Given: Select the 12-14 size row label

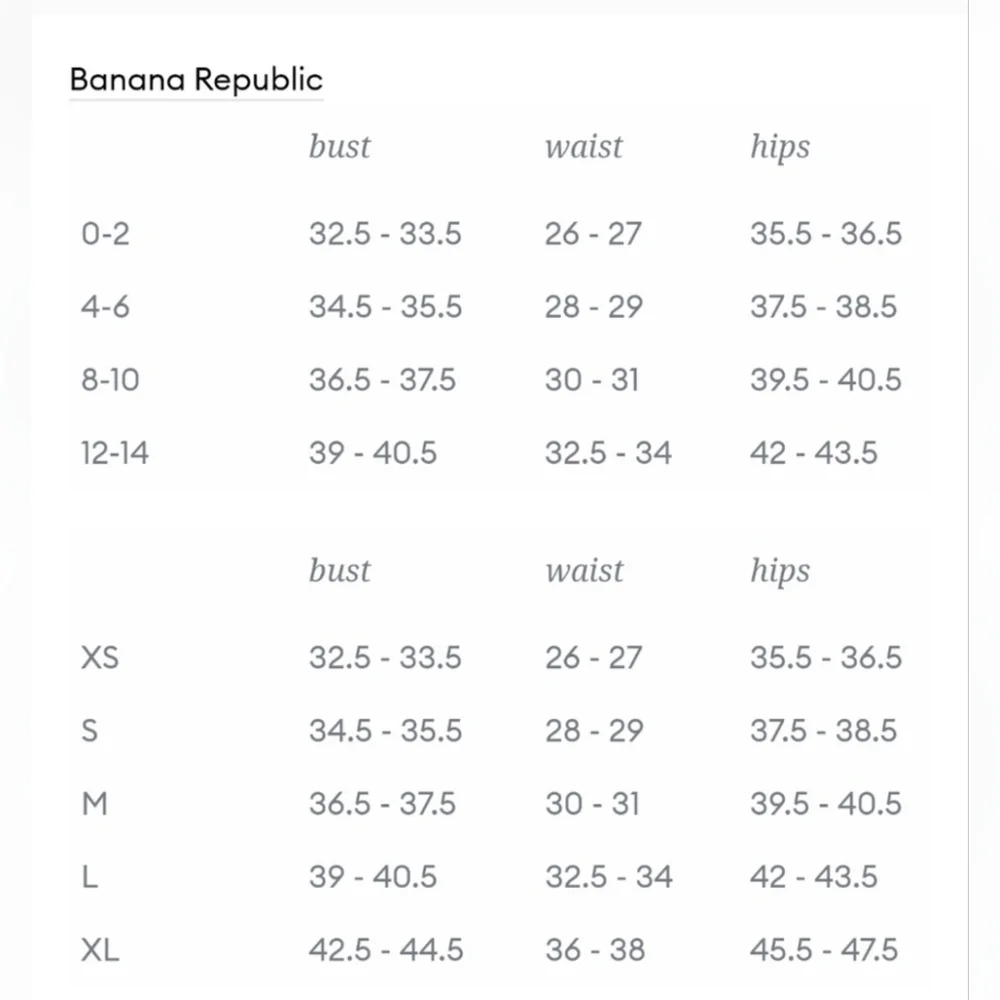Looking at the screenshot, I should pyautogui.click(x=115, y=453).
